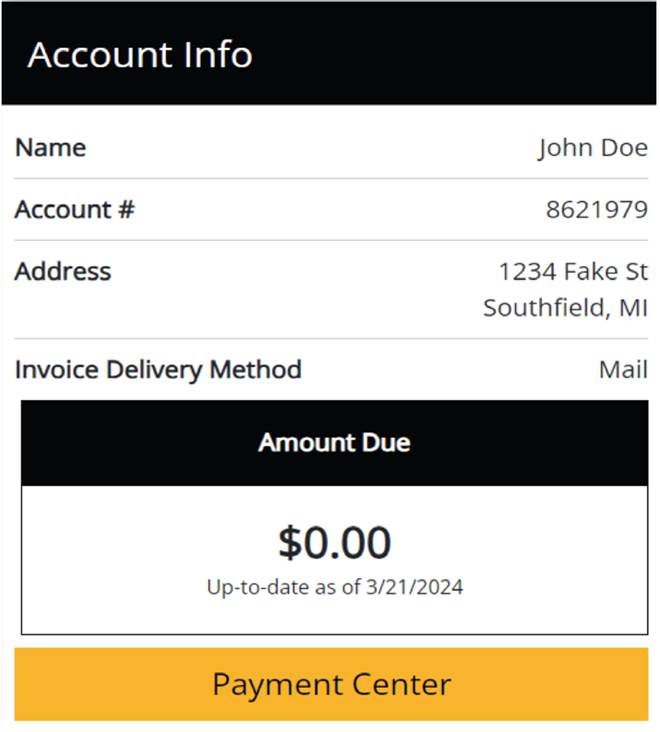The image size is (660, 732).
Task: Open the Payment Center
Action: pos(331,685)
